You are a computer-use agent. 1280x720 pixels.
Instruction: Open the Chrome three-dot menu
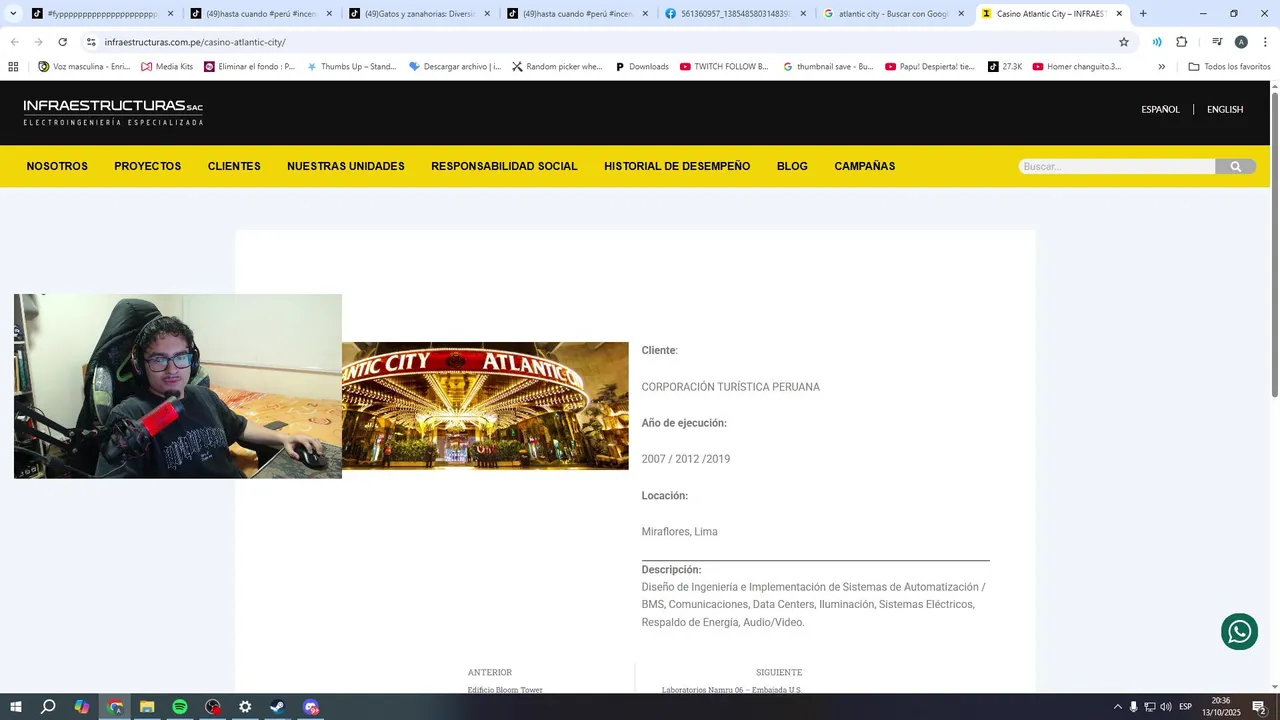(1266, 42)
